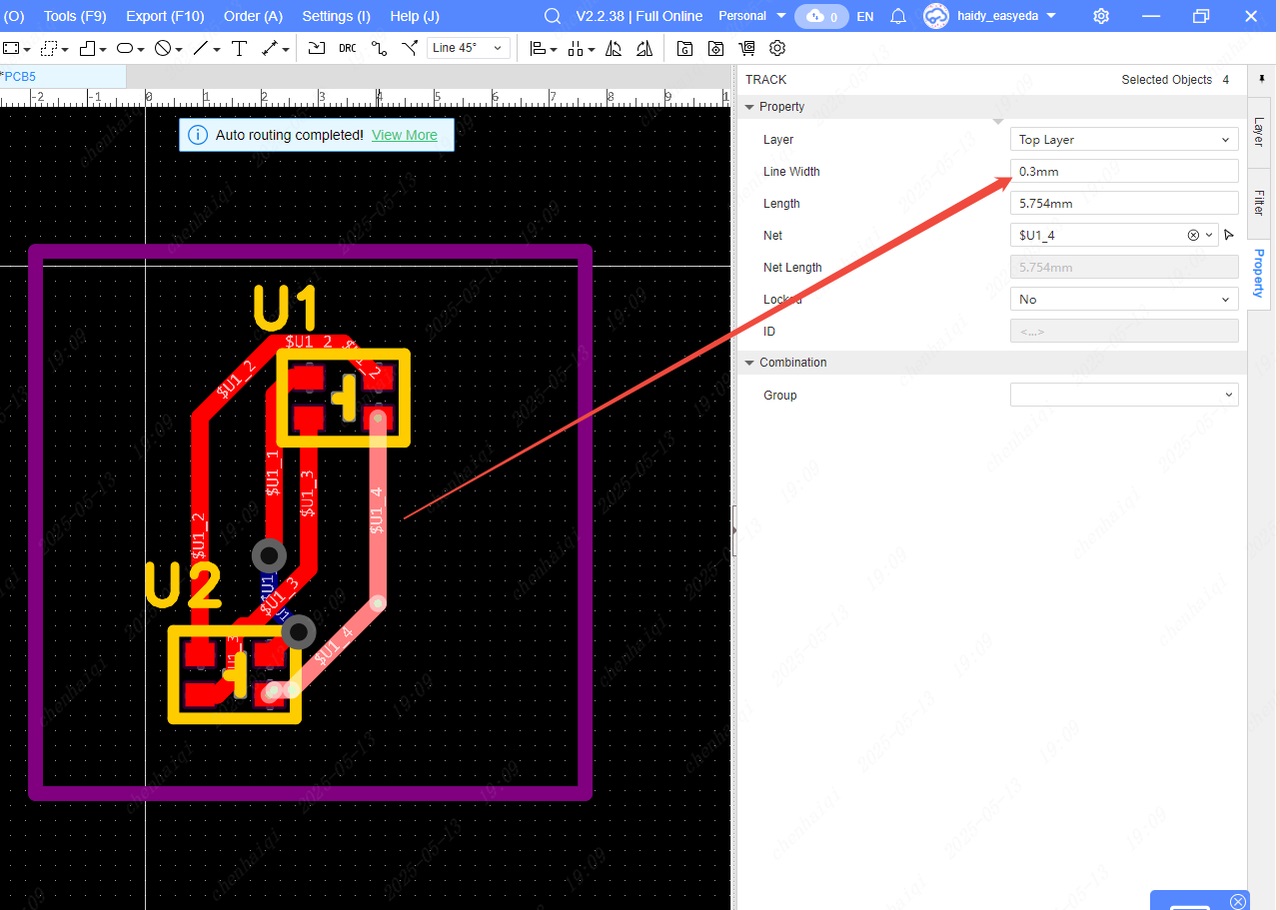Run the DRC check

tap(347, 48)
